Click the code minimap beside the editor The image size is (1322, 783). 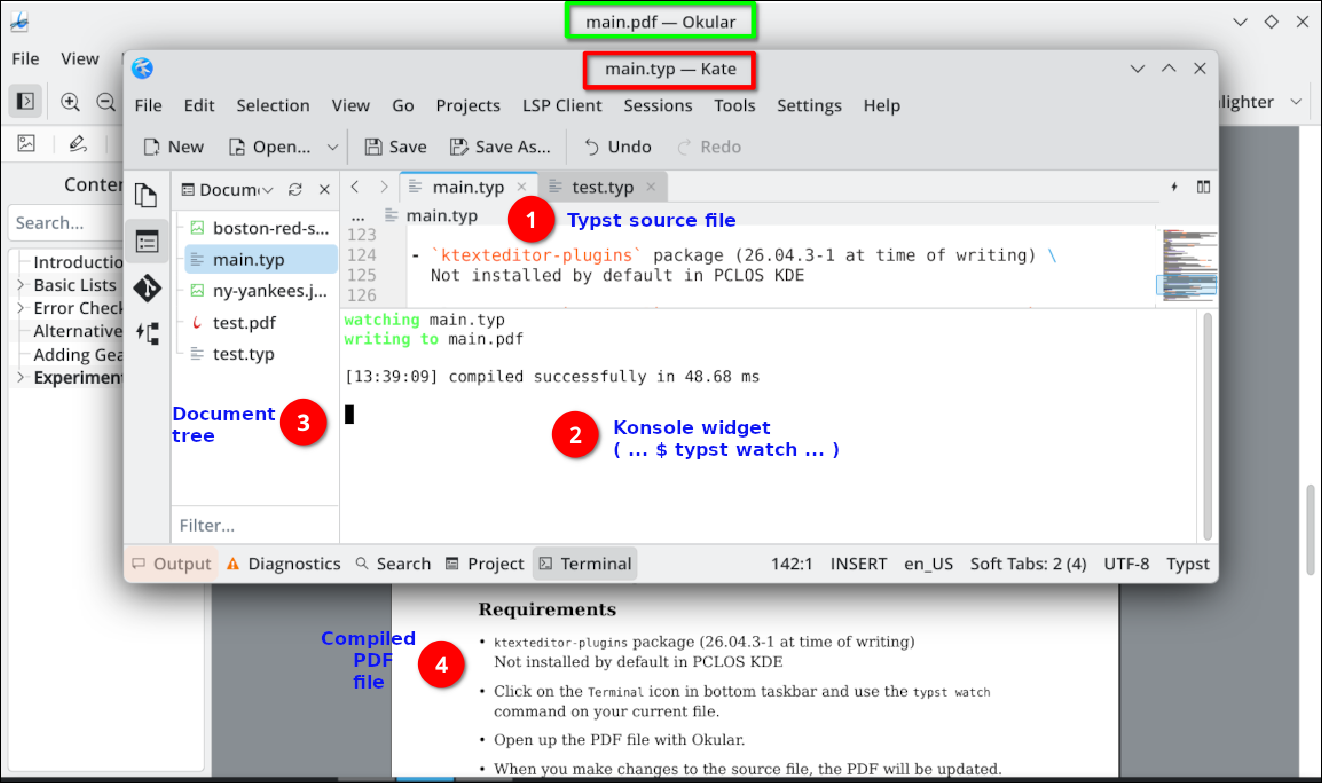[1188, 268]
